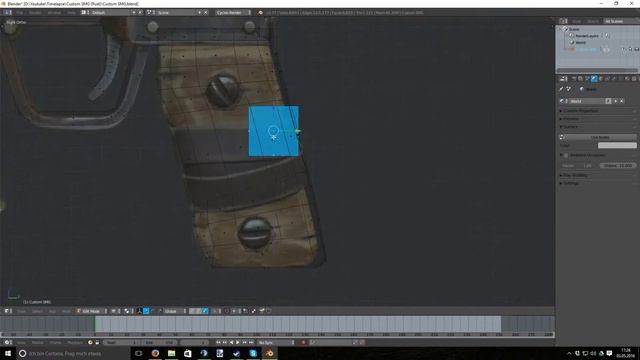
Task: Open the Timeline editor type icon
Action: coord(8,342)
